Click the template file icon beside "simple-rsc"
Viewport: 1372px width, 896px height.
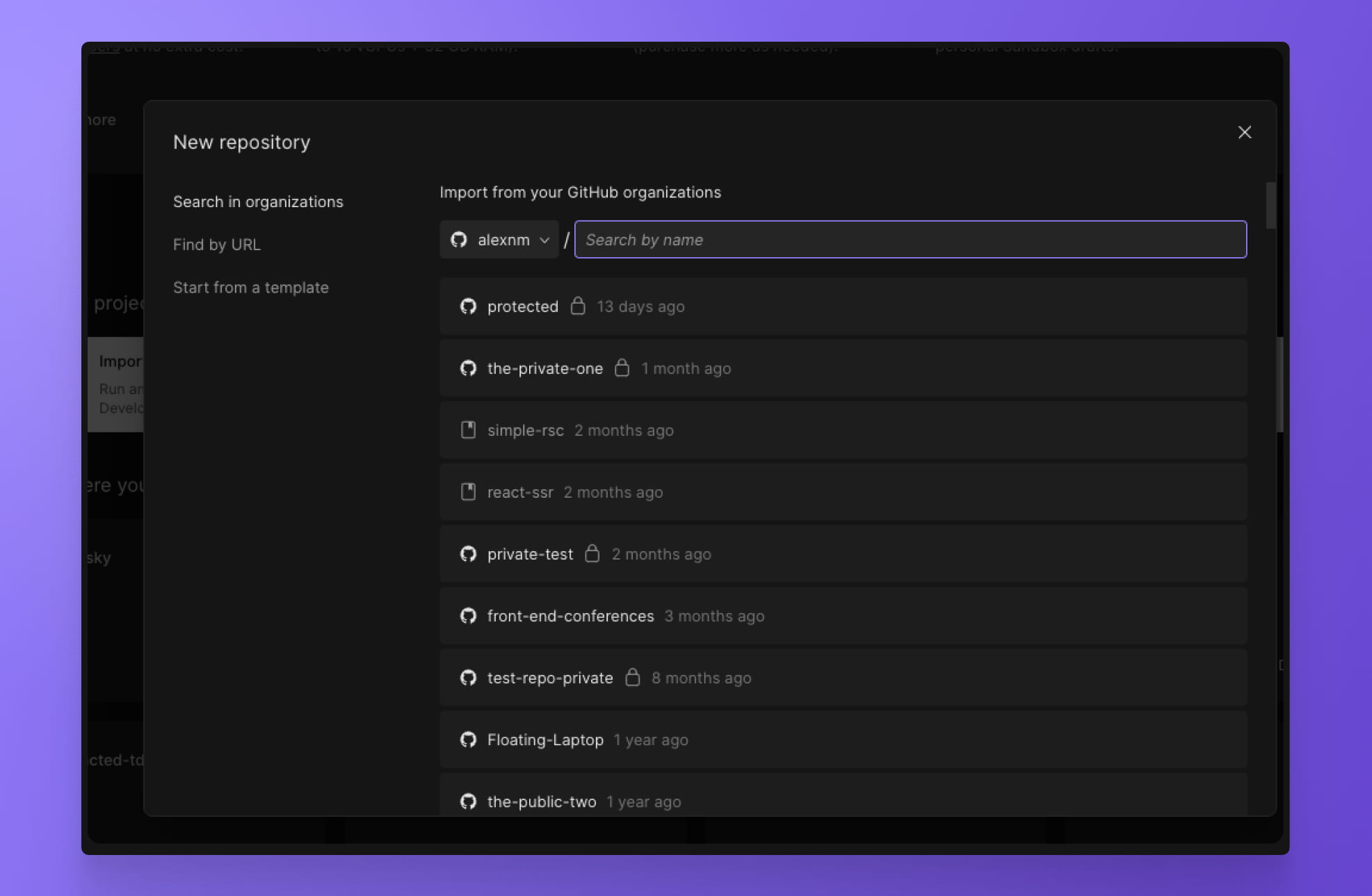(x=468, y=430)
